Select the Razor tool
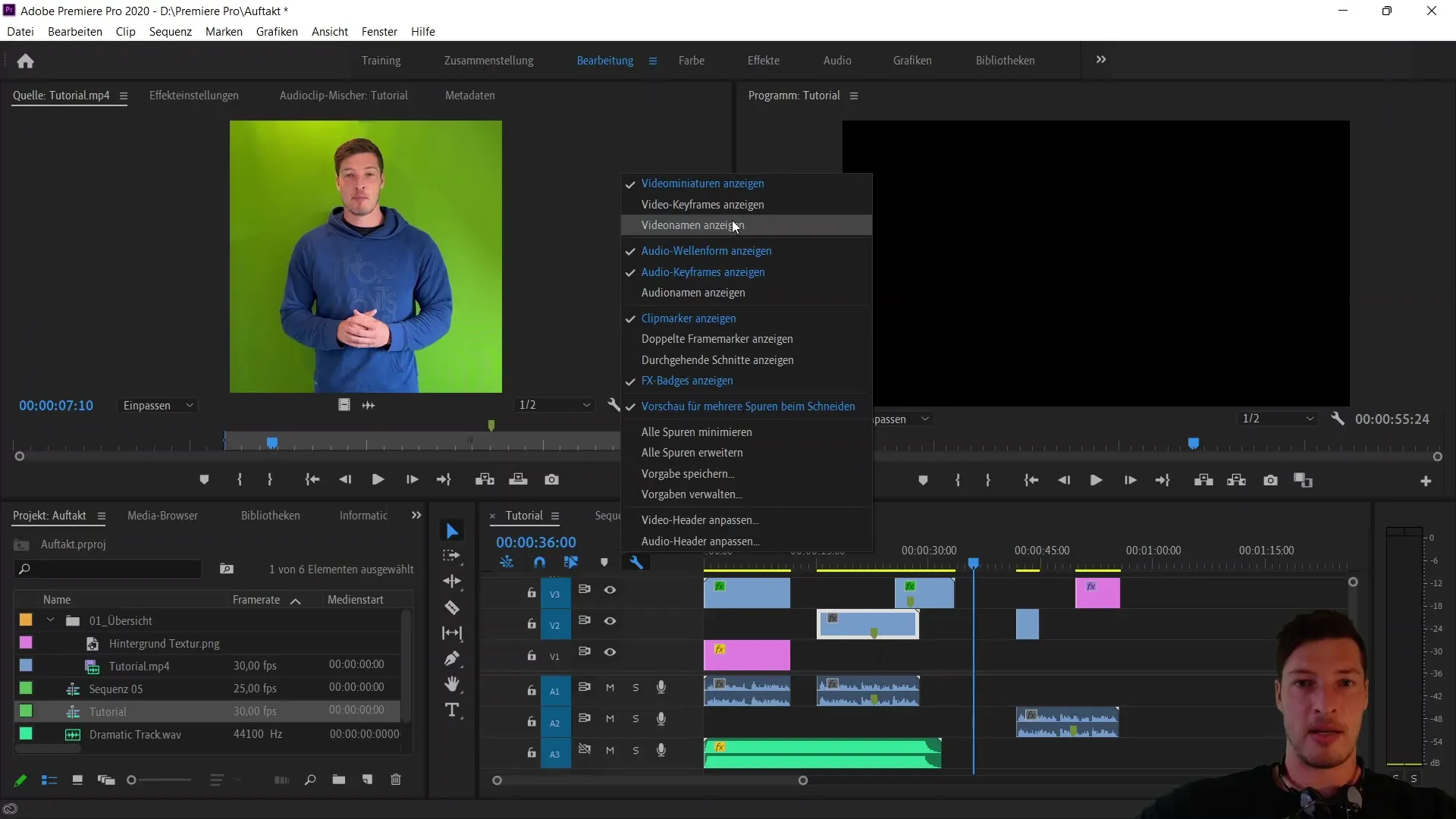Image resolution: width=1456 pixels, height=819 pixels. click(452, 607)
